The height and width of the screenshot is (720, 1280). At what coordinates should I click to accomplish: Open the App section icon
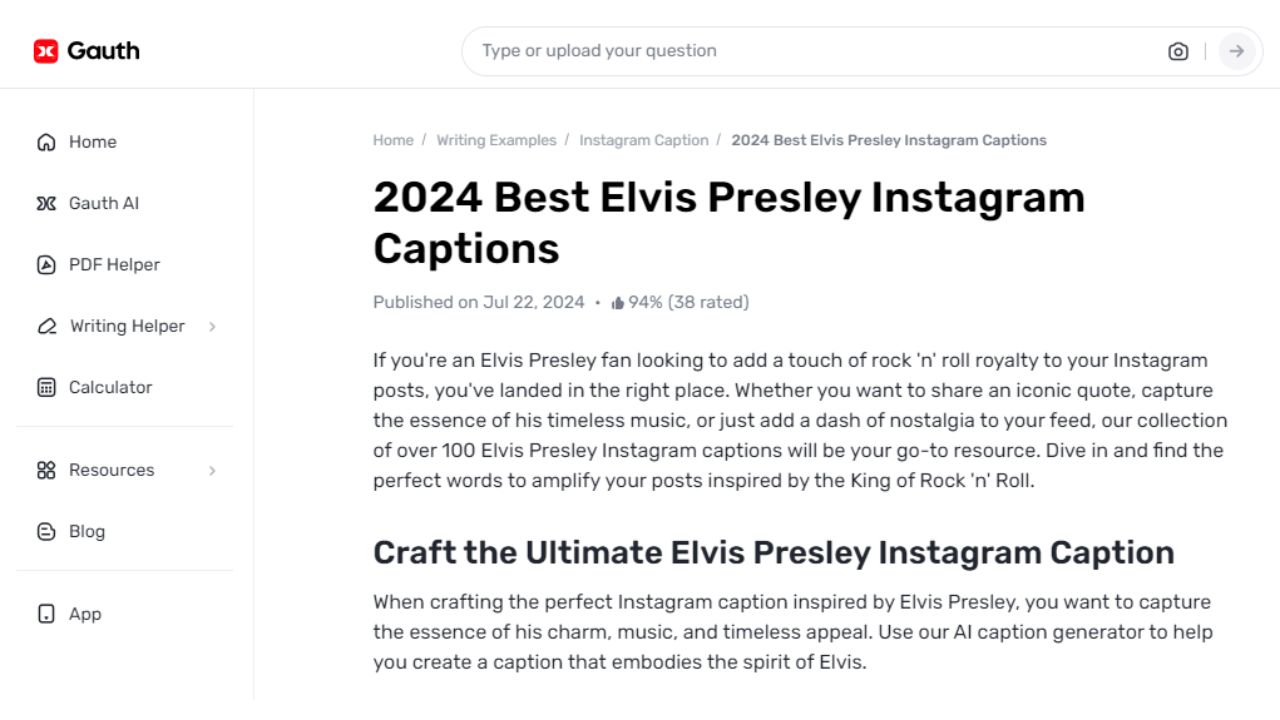45,614
